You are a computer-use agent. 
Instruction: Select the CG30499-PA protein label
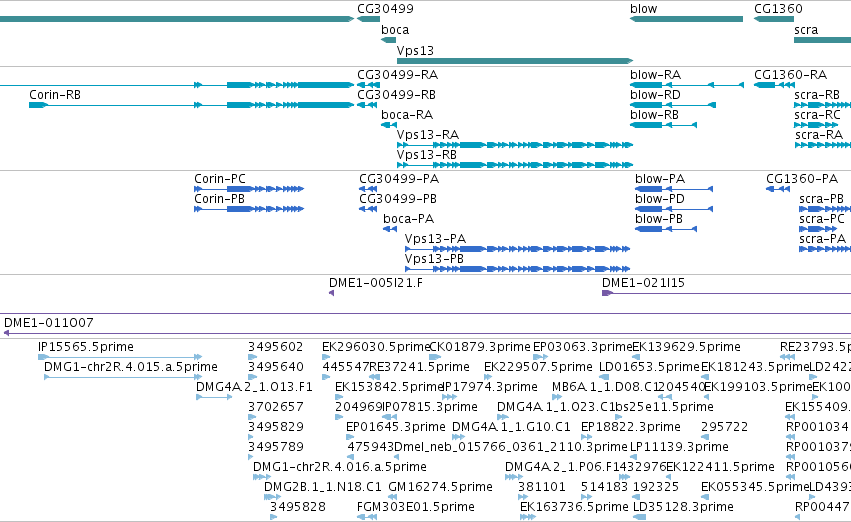click(399, 179)
